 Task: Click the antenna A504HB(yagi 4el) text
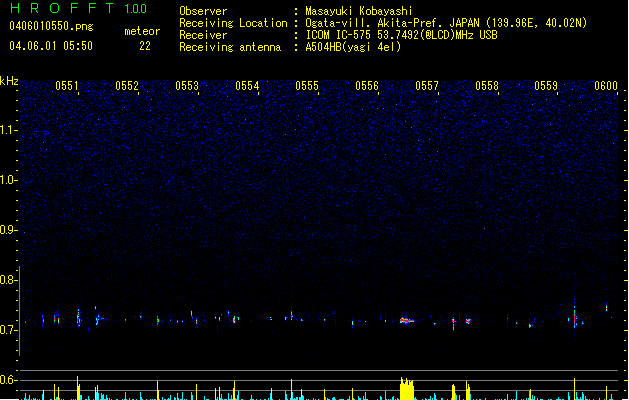353,47
